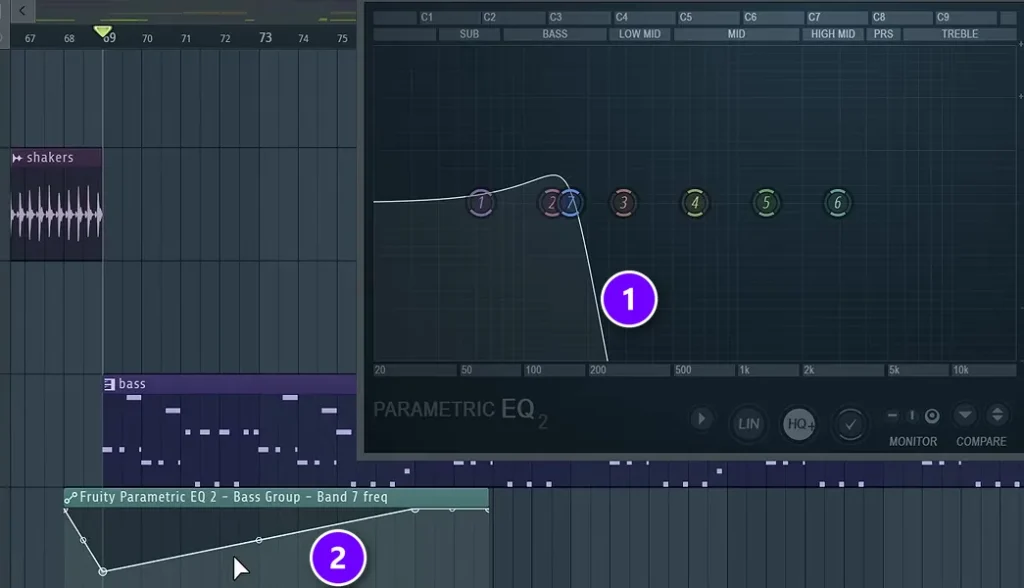Click the 20 Hz frequency label
The width and height of the screenshot is (1024, 588).
pyautogui.click(x=380, y=370)
